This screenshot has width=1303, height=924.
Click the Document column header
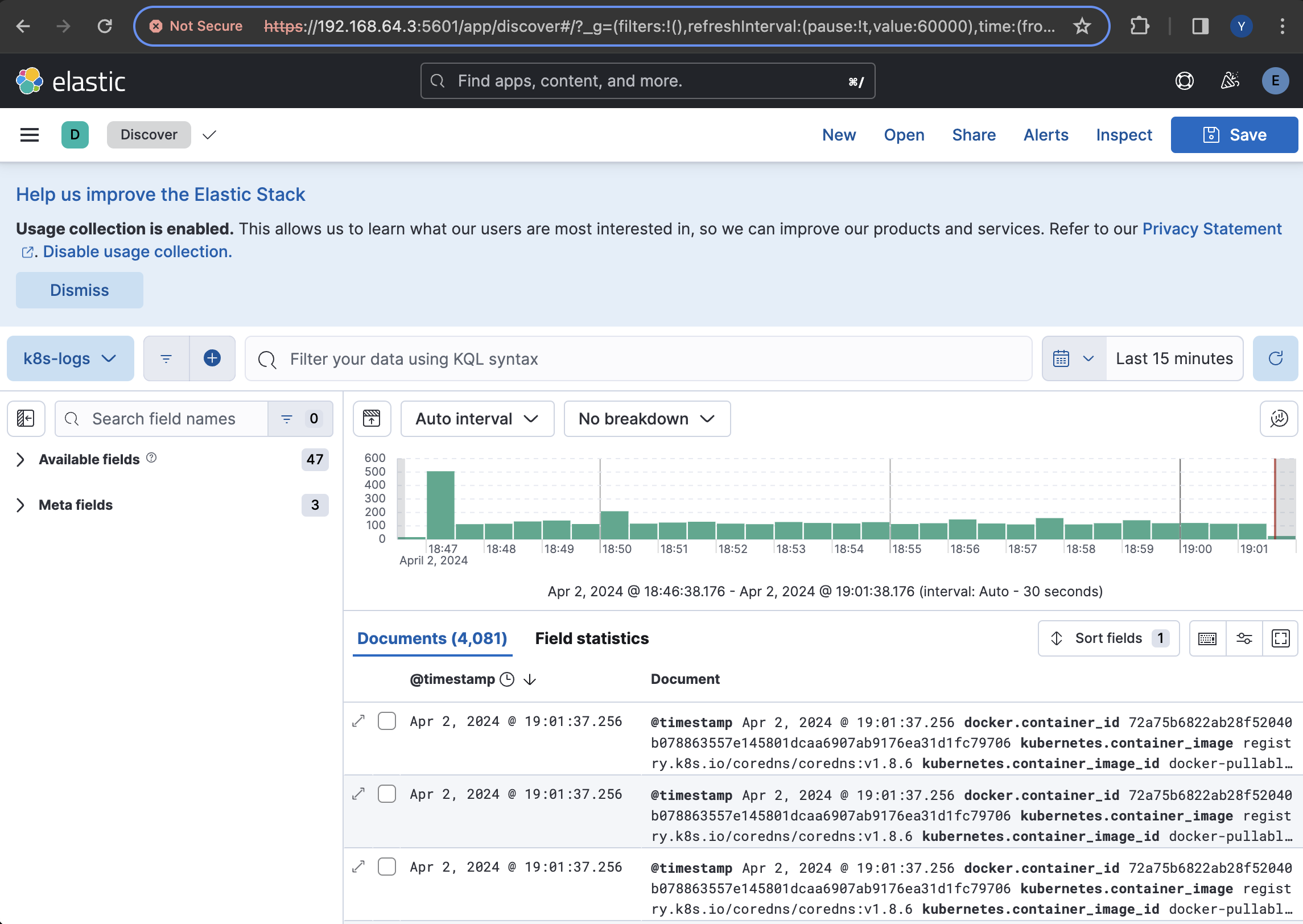[685, 679]
